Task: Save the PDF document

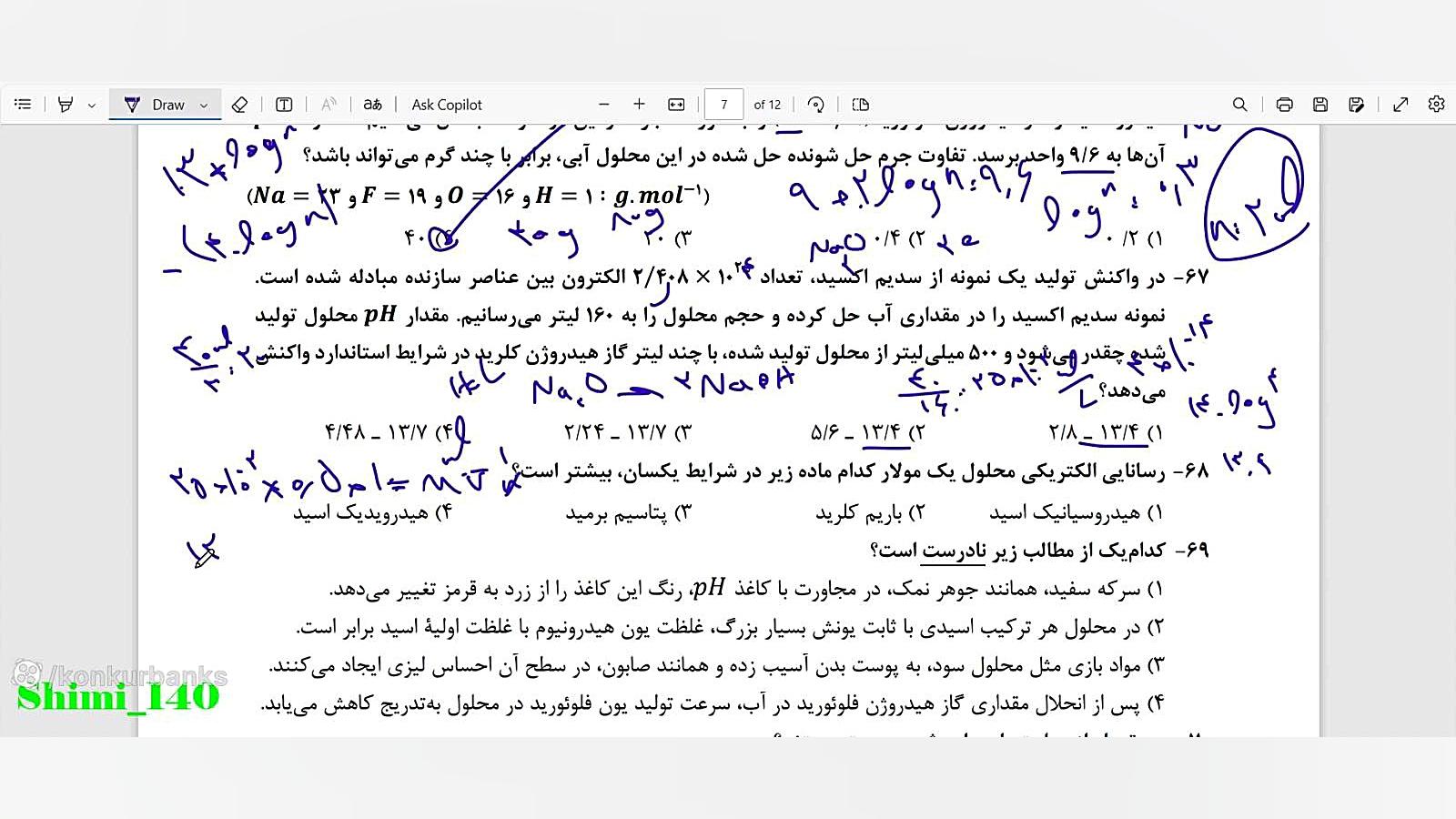Action: point(1320,105)
